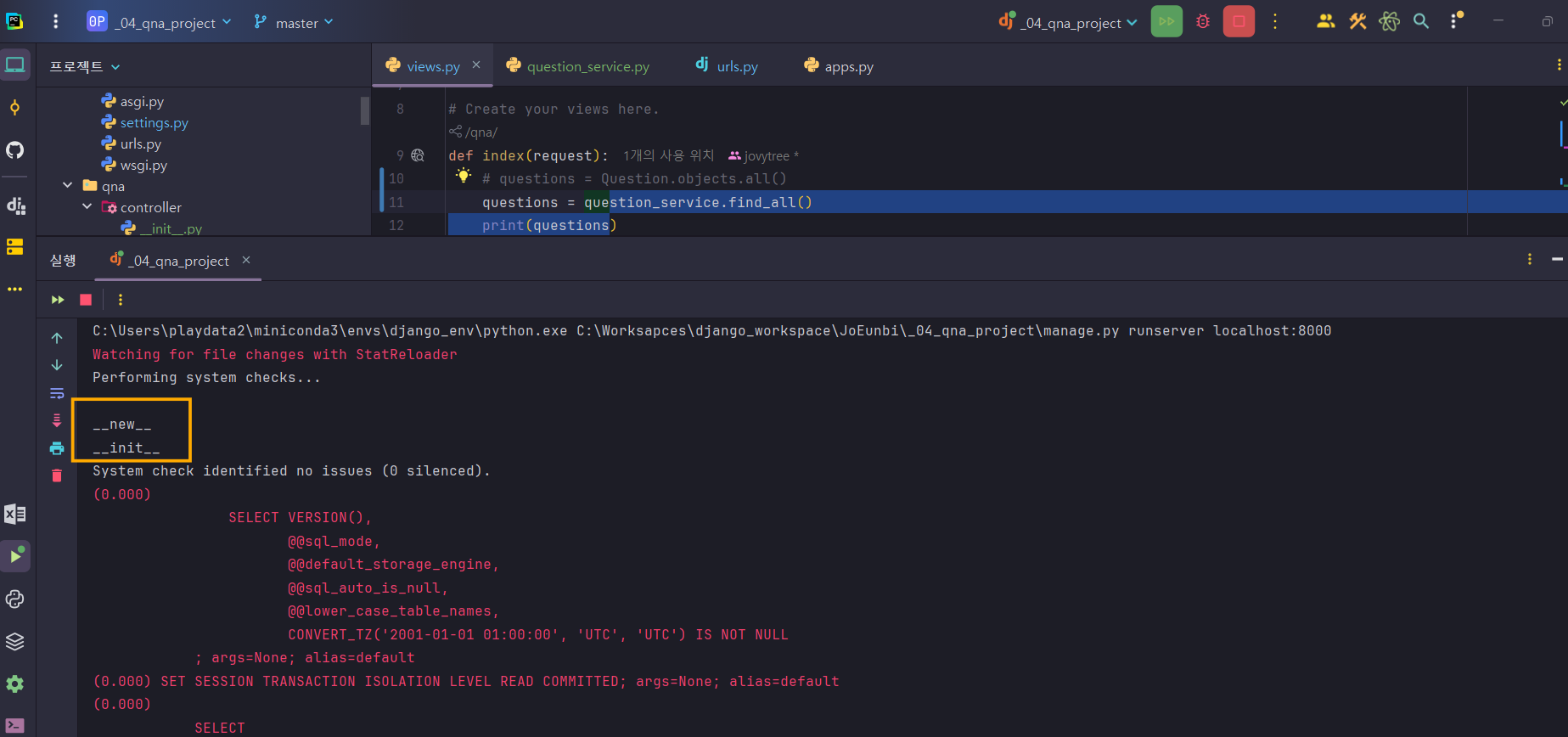Open more run actions menu in title bar
This screenshot has height=737, width=1568.
tap(1275, 21)
